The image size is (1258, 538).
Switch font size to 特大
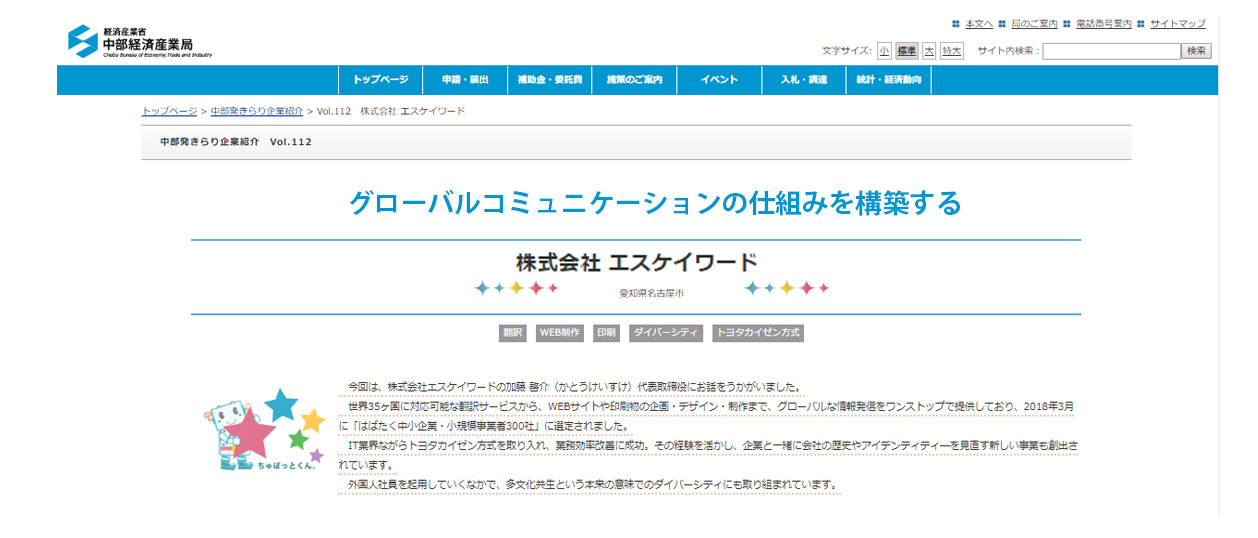point(951,51)
